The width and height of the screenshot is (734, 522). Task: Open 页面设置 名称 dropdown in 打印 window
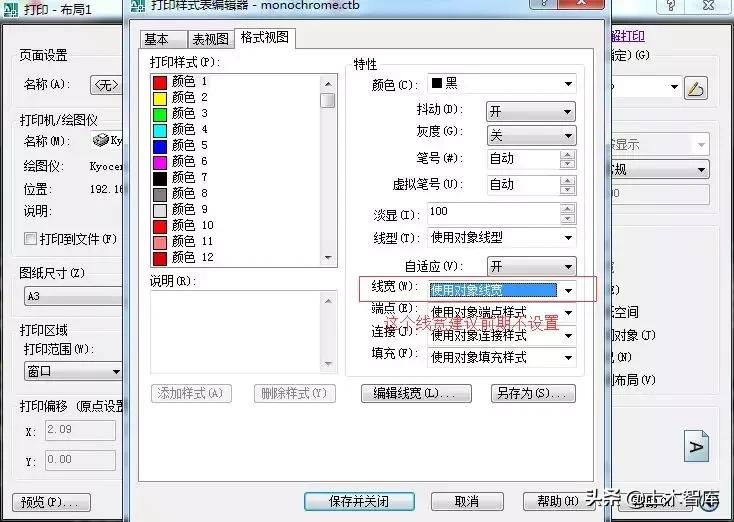[x=106, y=85]
